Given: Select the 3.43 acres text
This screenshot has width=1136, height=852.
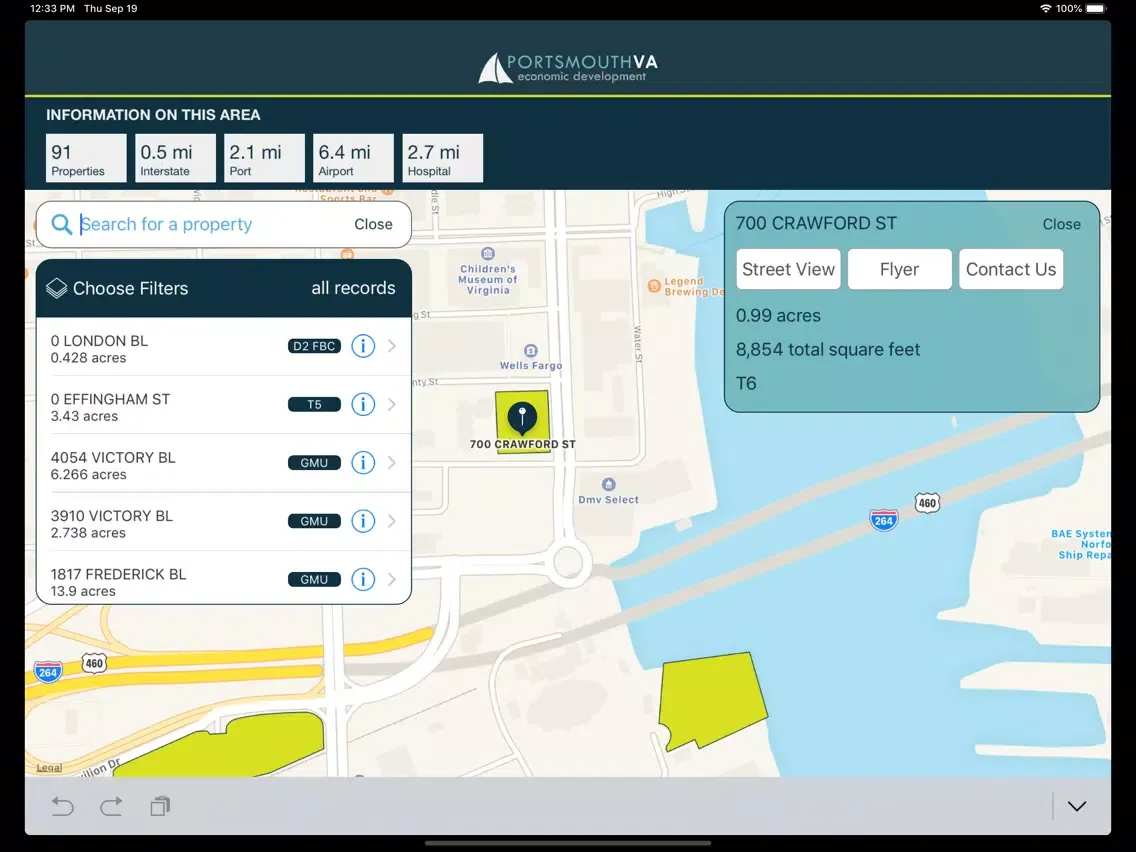Looking at the screenshot, I should pyautogui.click(x=84, y=417).
